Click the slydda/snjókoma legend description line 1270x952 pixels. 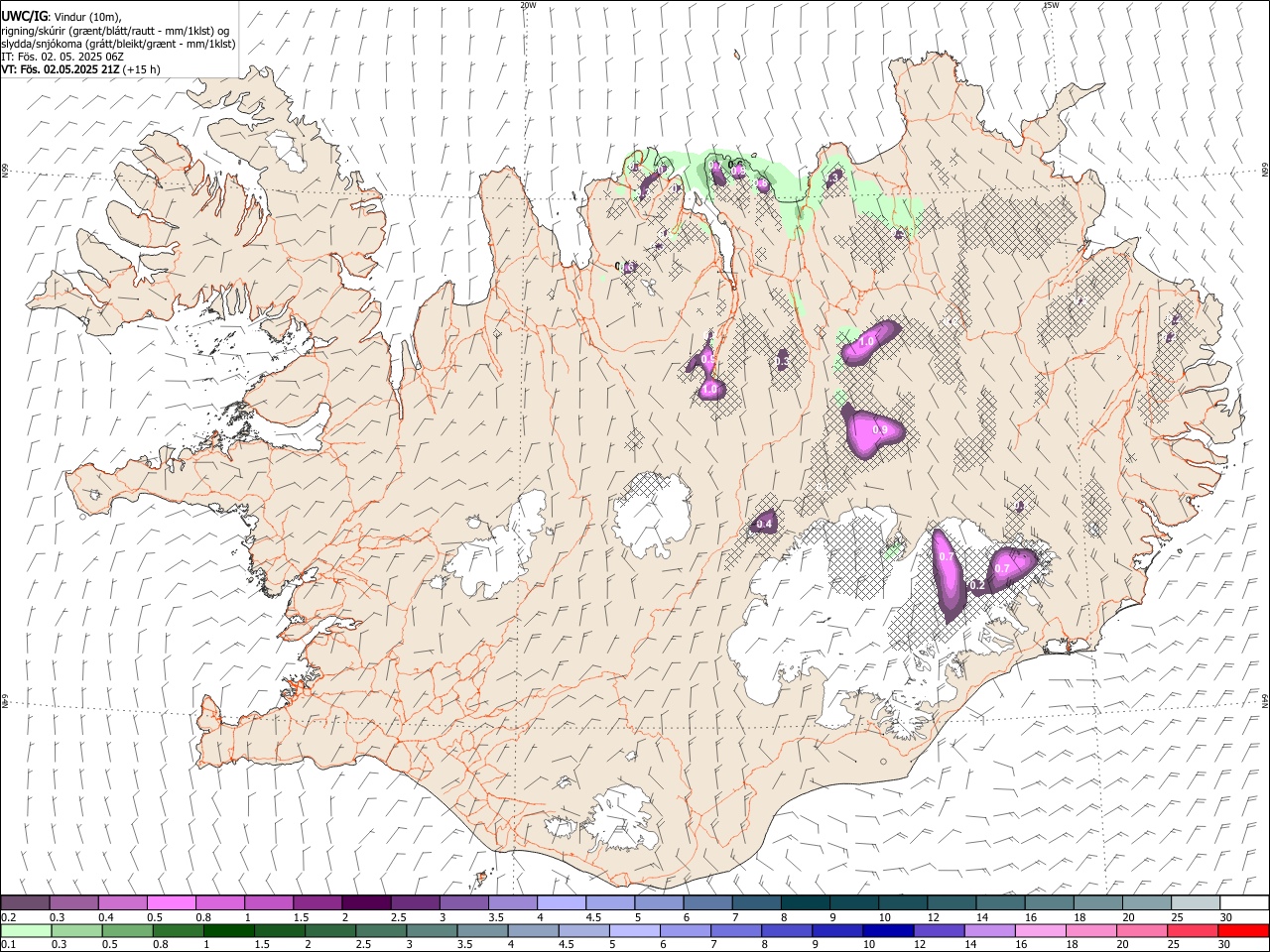[118, 44]
